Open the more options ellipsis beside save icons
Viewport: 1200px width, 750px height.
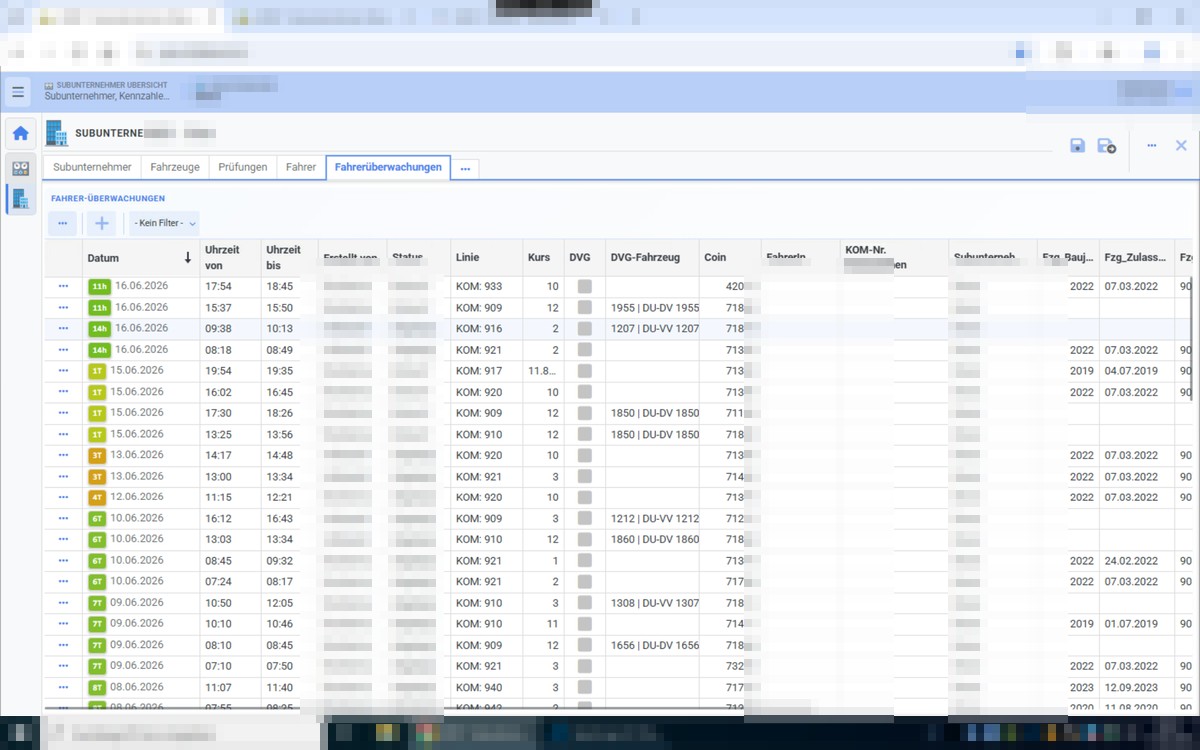[x=1151, y=146]
